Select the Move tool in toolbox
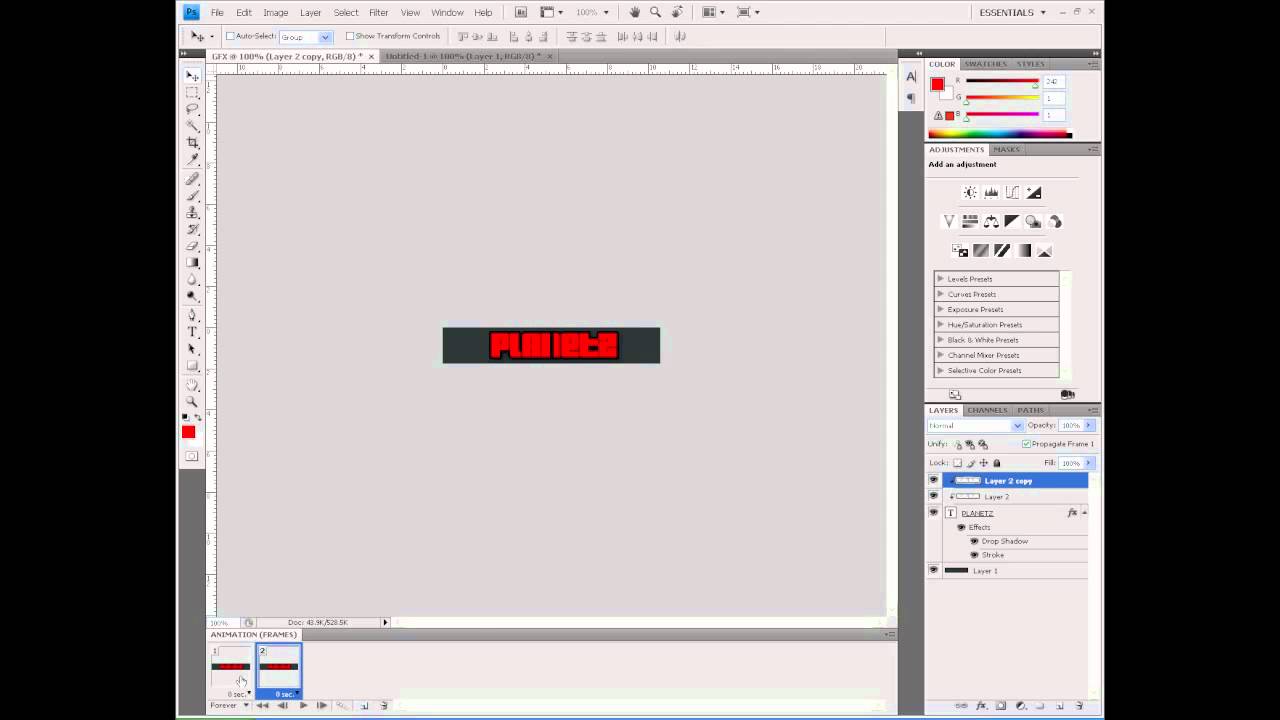The height and width of the screenshot is (720, 1280). click(x=192, y=76)
